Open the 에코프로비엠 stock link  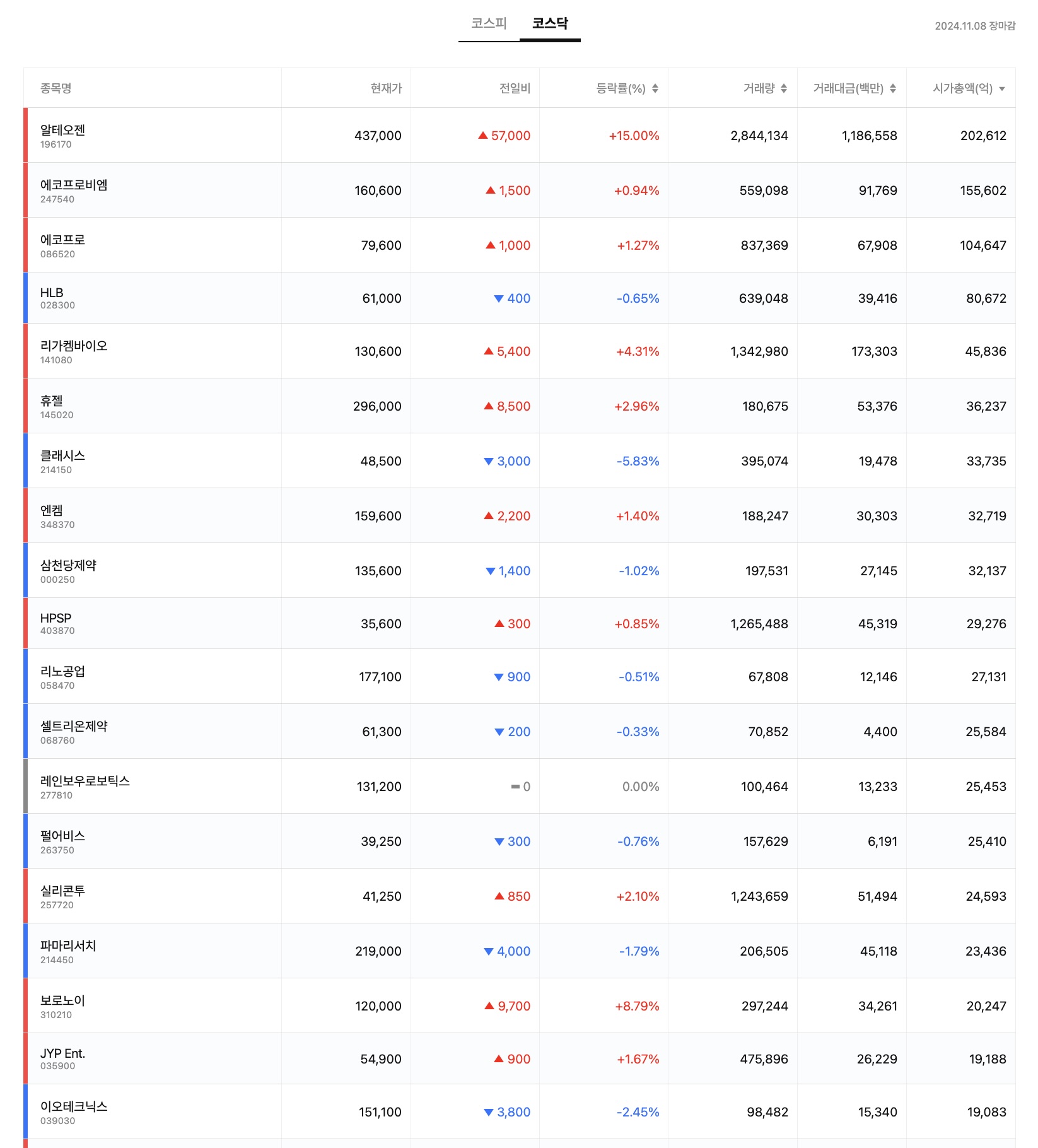(74, 185)
